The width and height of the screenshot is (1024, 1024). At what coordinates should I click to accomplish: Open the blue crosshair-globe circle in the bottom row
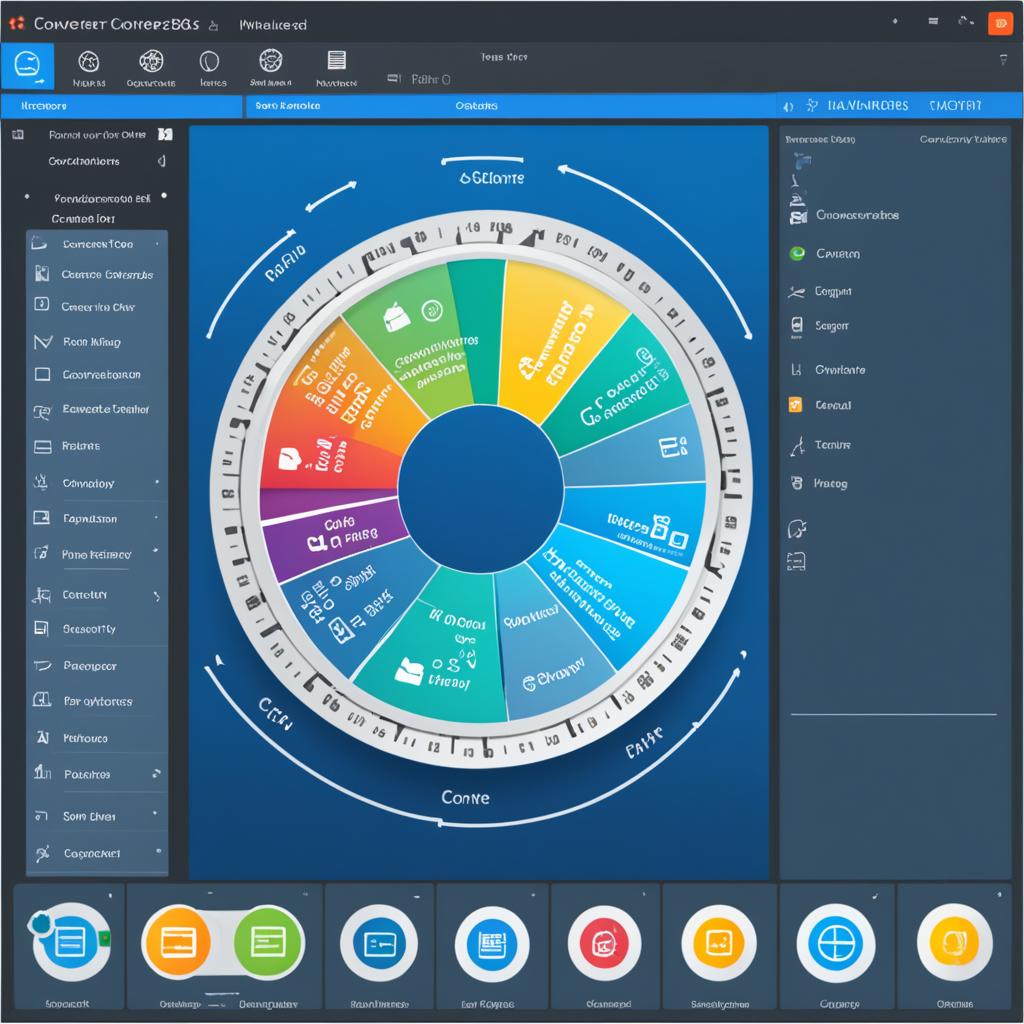pyautogui.click(x=835, y=943)
